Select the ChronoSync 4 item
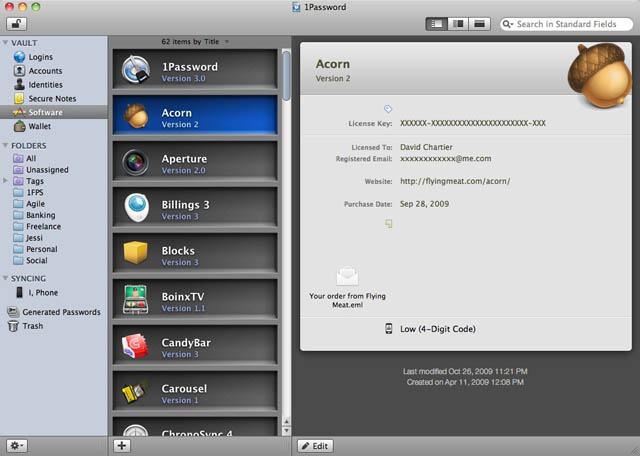Image resolution: width=640 pixels, height=456 pixels. coord(195,427)
